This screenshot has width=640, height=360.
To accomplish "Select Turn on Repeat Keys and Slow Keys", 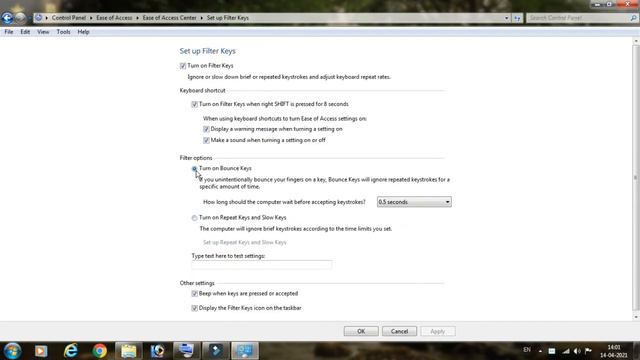I will pos(194,218).
